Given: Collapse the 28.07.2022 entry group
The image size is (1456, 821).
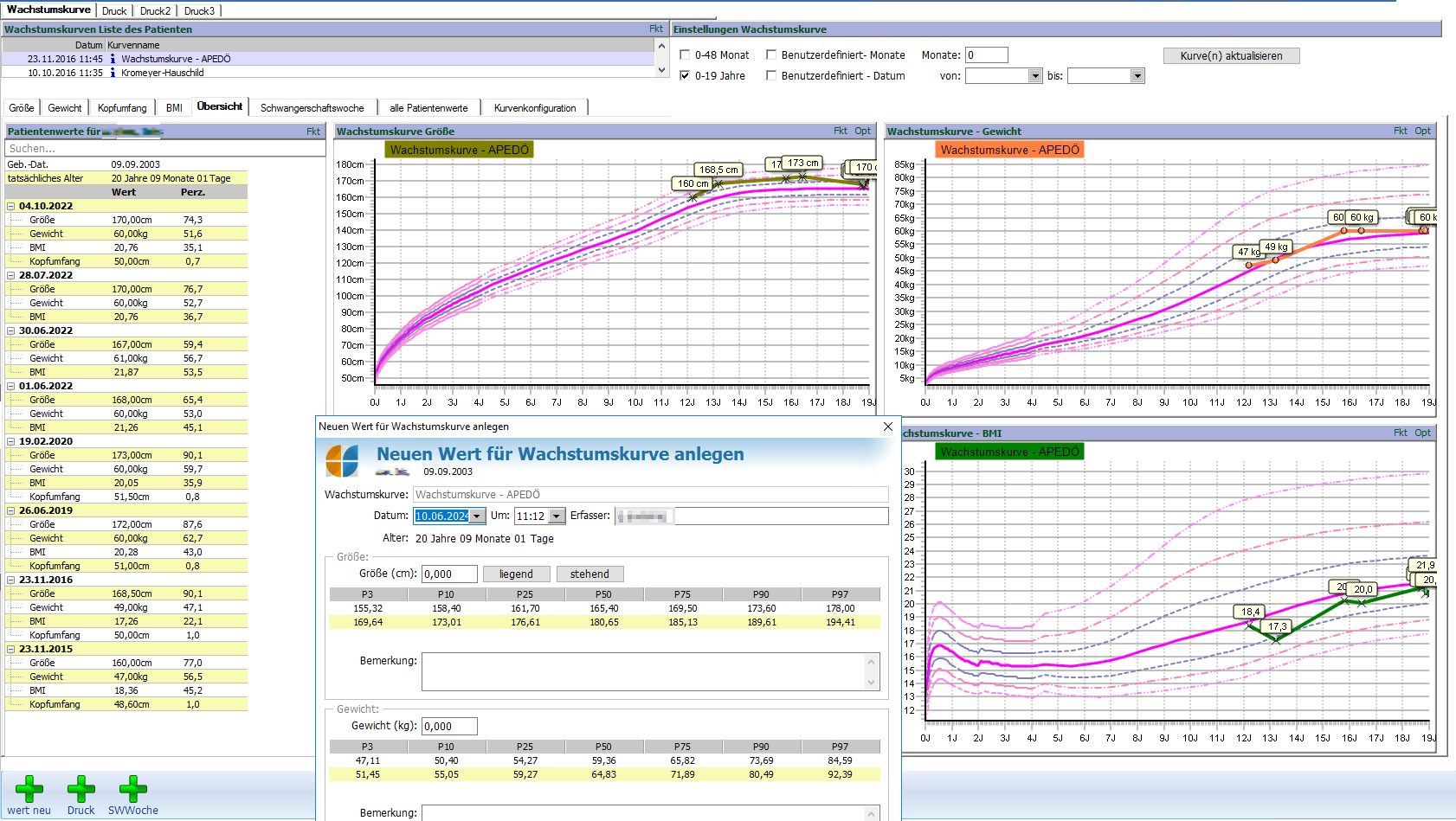Looking at the screenshot, I should 11,275.
